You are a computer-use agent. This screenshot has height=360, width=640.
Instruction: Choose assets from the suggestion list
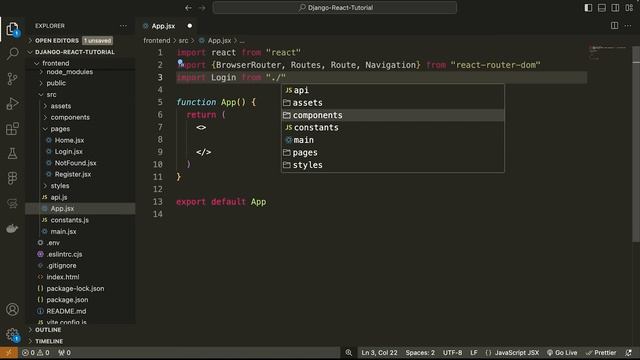393,103
